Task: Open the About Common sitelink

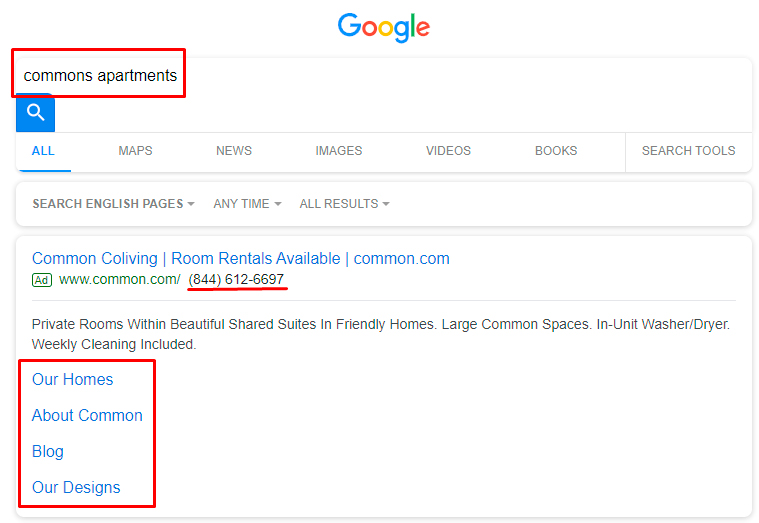Action: [x=87, y=415]
